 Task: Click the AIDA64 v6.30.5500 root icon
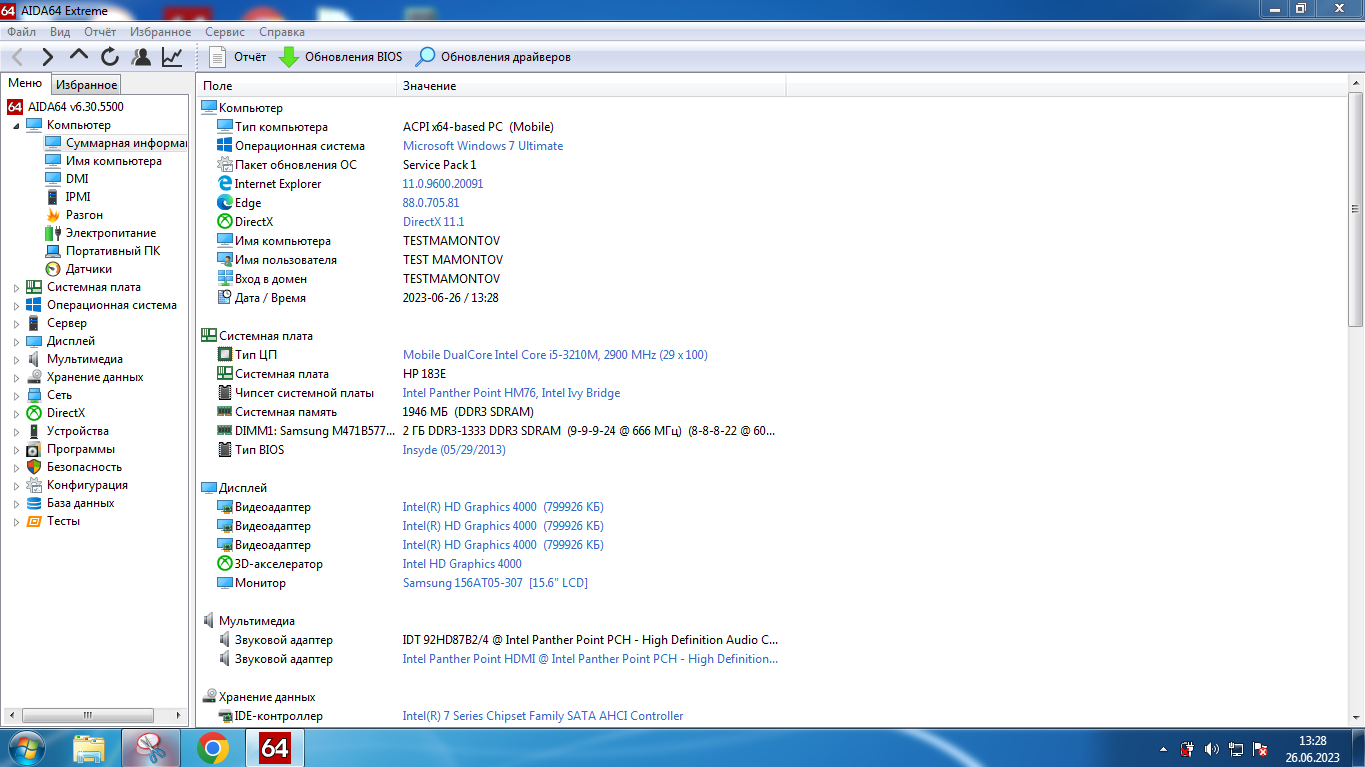(15, 106)
